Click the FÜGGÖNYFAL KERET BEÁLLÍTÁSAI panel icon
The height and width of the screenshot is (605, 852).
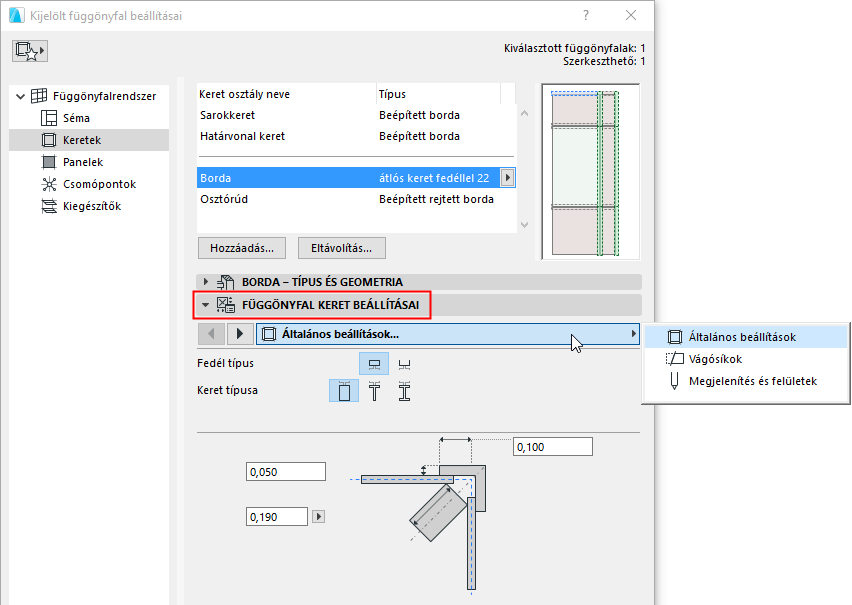coord(225,302)
